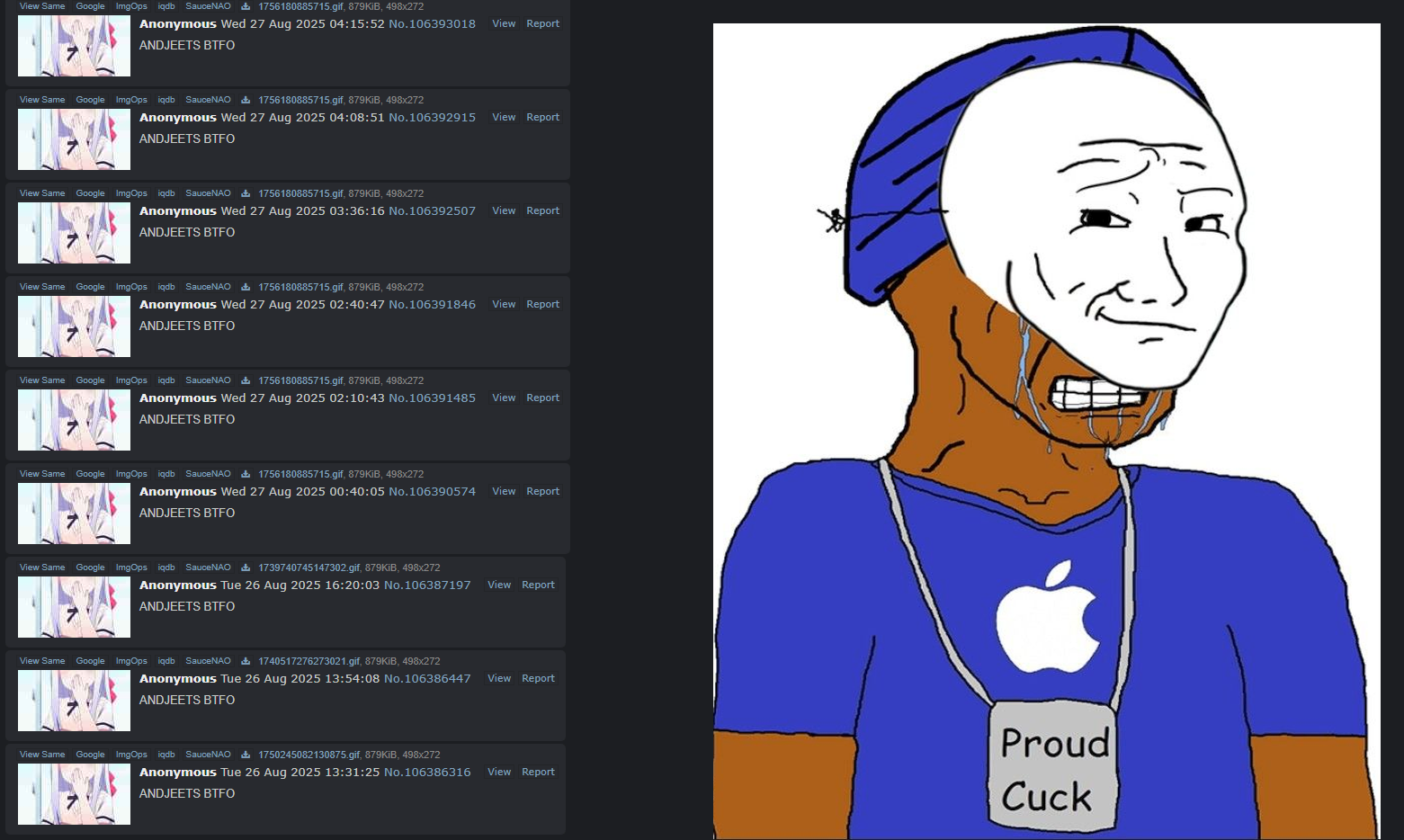
Task: Click download icon beside 1740517276273021.gif
Action: click(x=246, y=661)
